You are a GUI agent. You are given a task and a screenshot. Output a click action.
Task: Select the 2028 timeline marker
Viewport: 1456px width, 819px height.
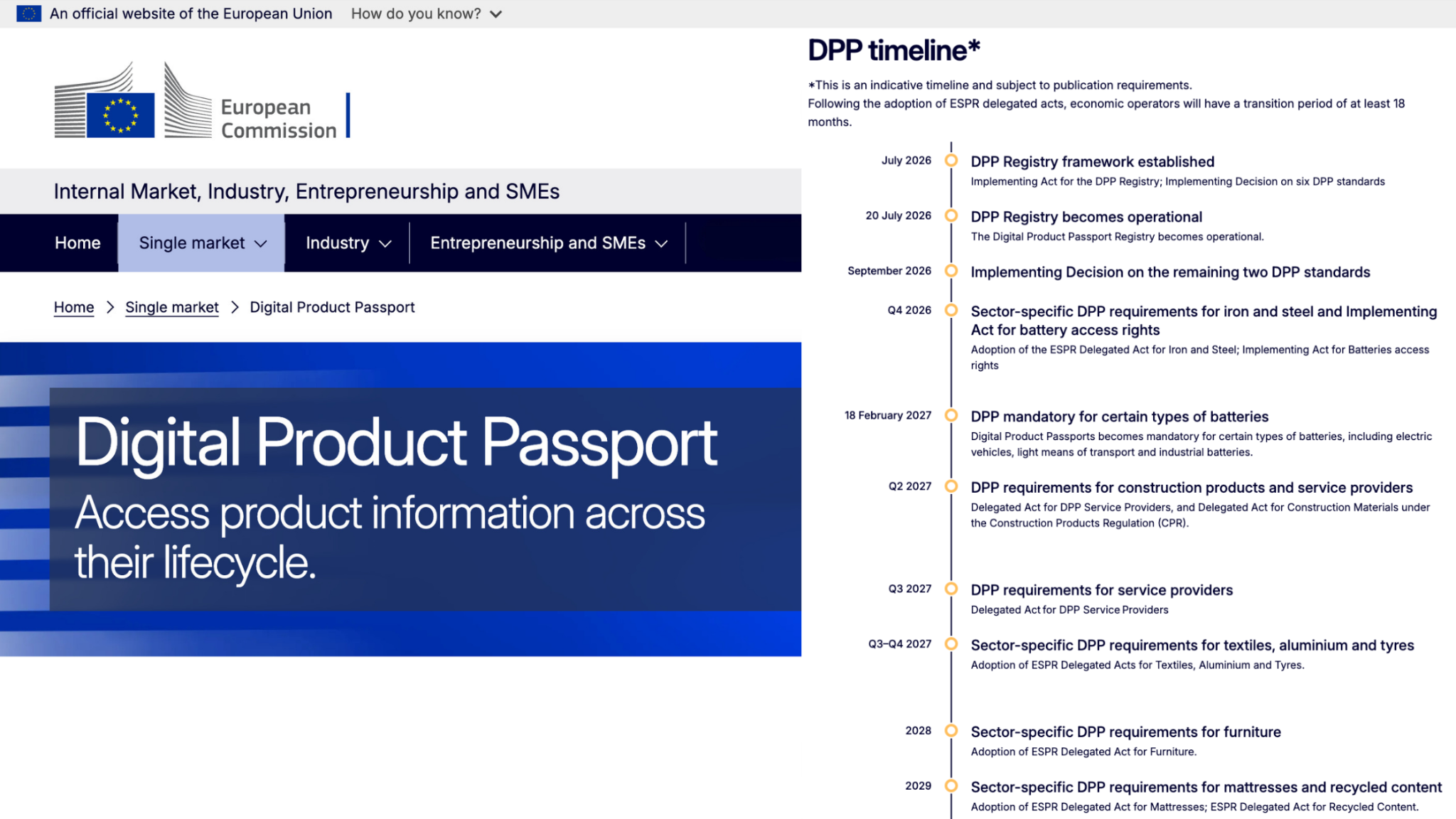(x=951, y=731)
